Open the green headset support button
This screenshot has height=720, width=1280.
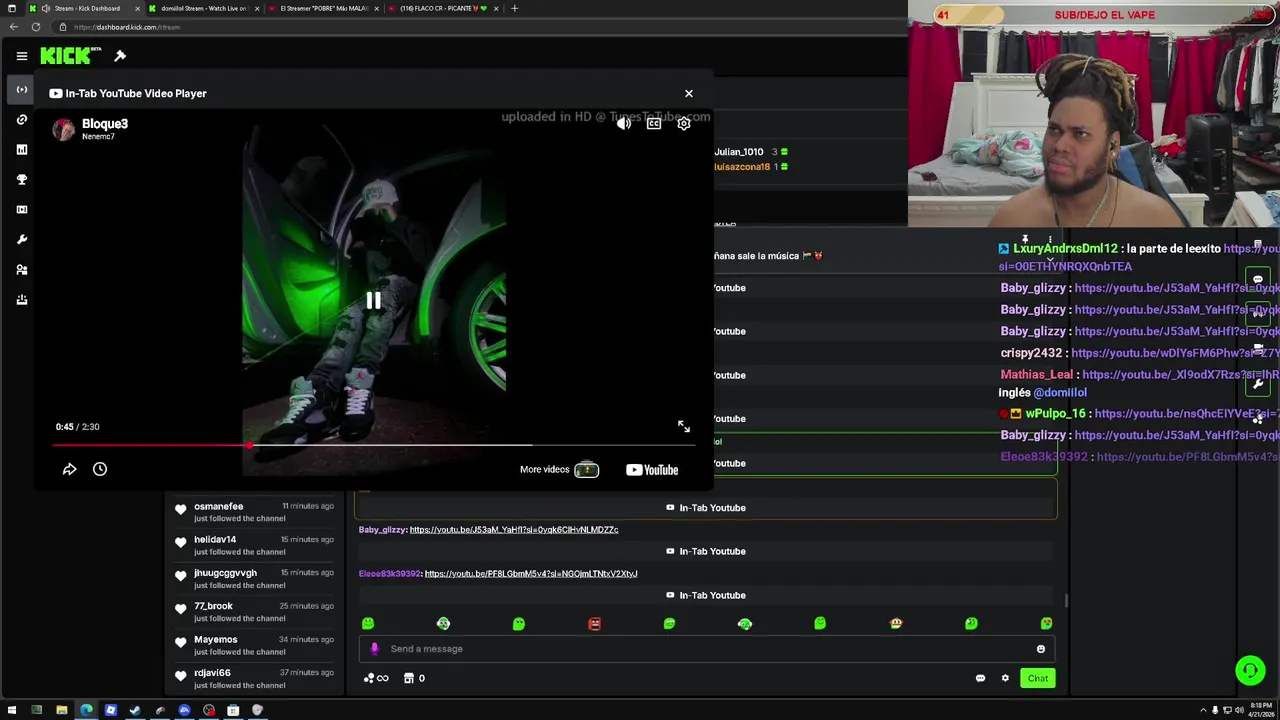coord(1250,670)
